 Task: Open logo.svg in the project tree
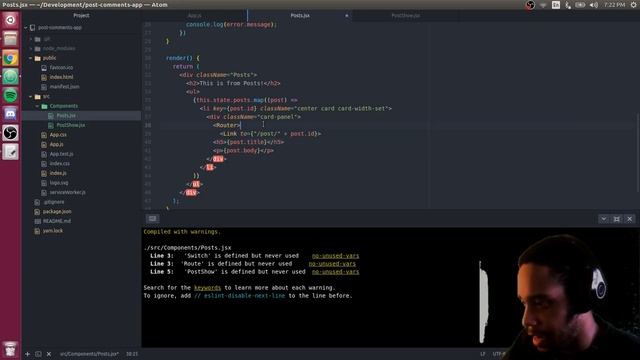click(59, 183)
